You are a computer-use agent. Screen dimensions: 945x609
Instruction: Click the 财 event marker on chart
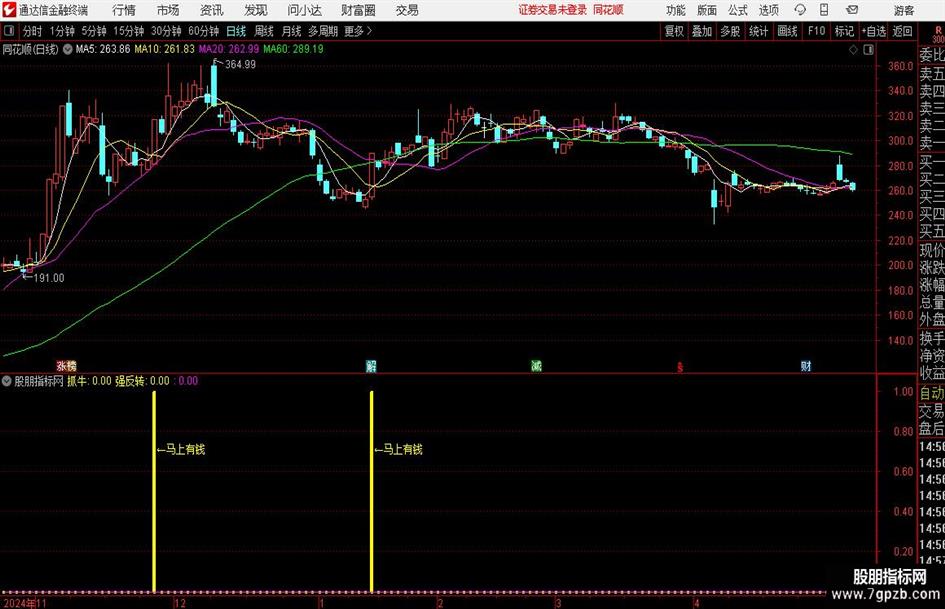[806, 366]
